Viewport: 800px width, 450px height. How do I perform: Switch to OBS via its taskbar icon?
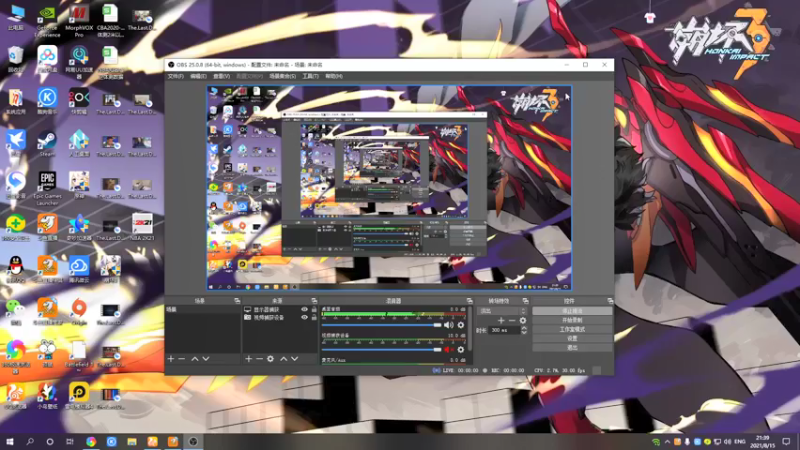pos(193,442)
